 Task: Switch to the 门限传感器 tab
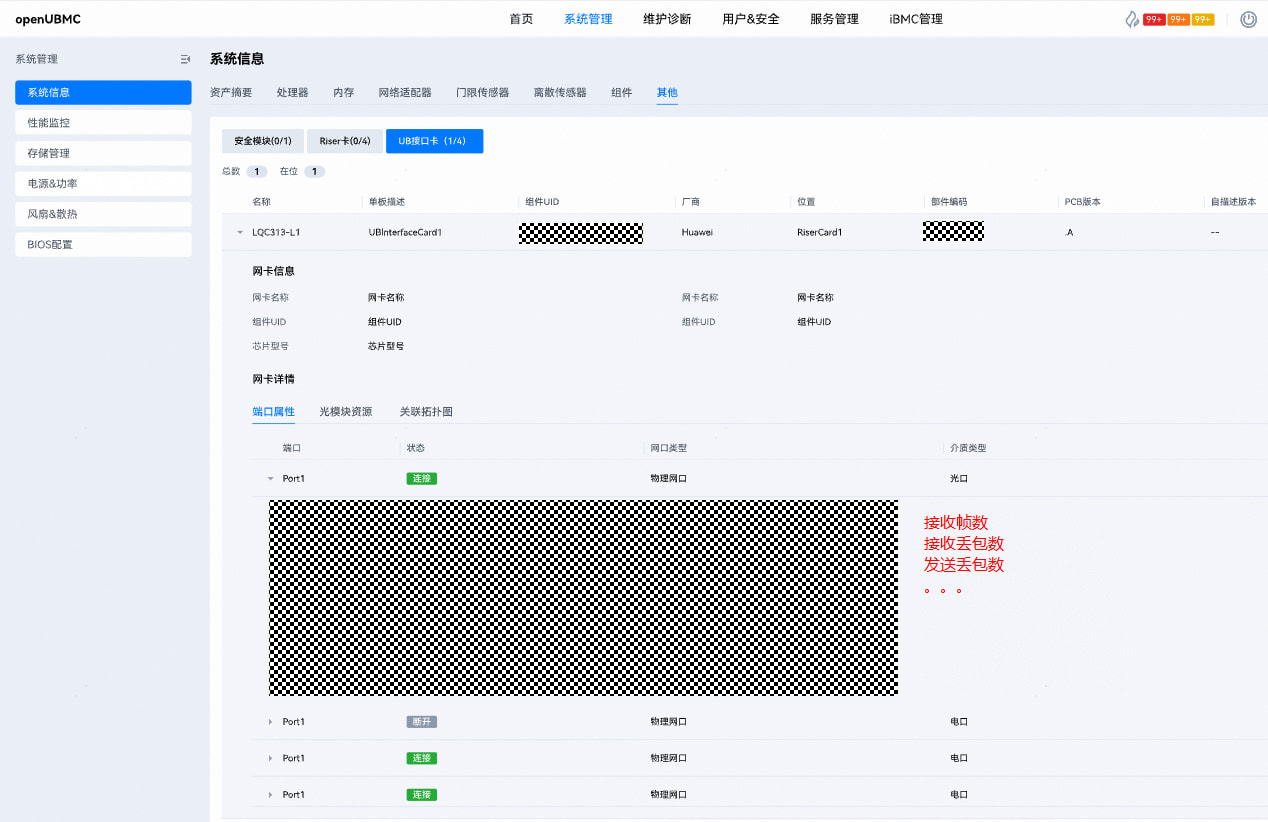(483, 92)
